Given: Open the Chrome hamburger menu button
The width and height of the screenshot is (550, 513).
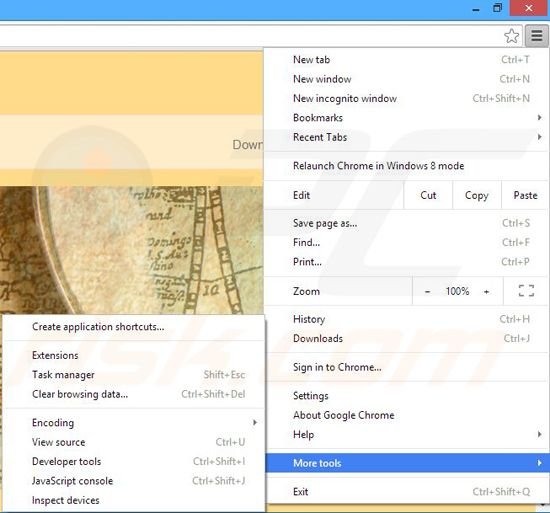Looking at the screenshot, I should pos(536,35).
